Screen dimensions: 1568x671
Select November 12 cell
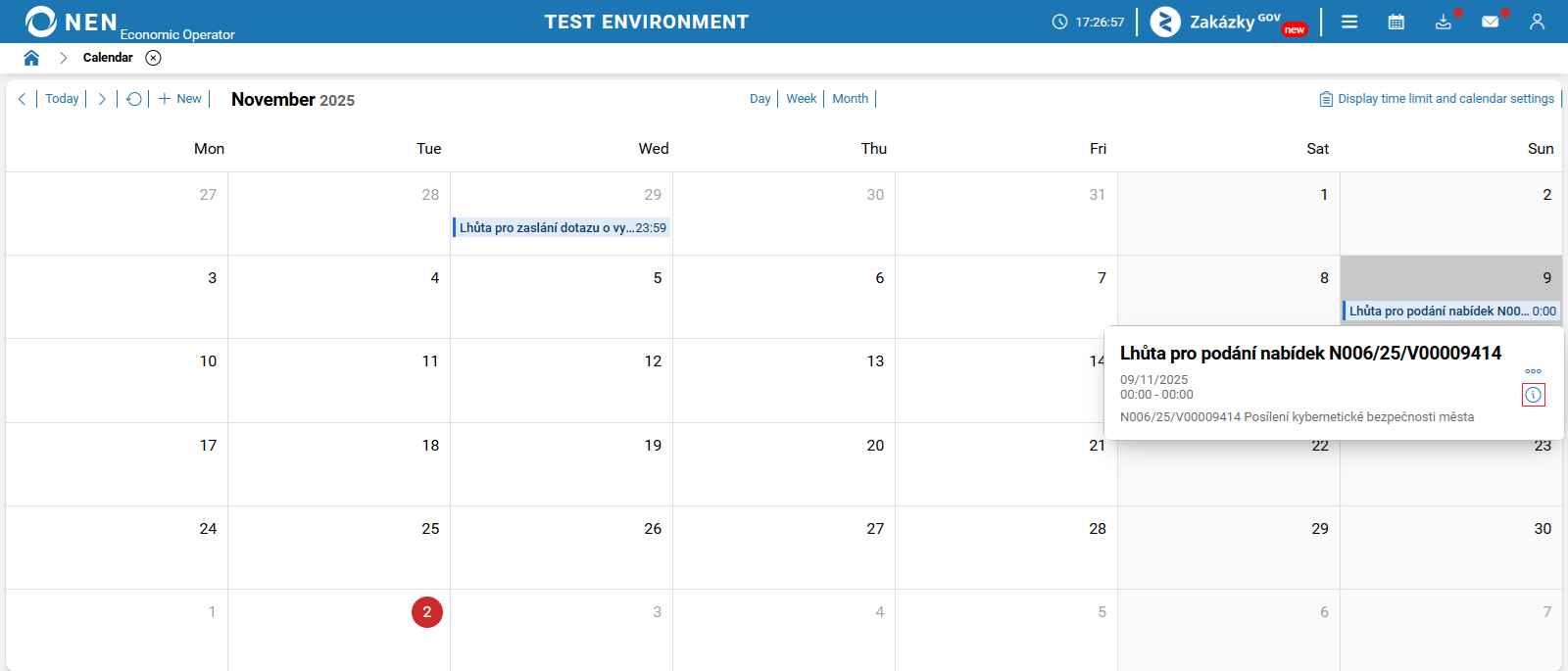coord(562,381)
